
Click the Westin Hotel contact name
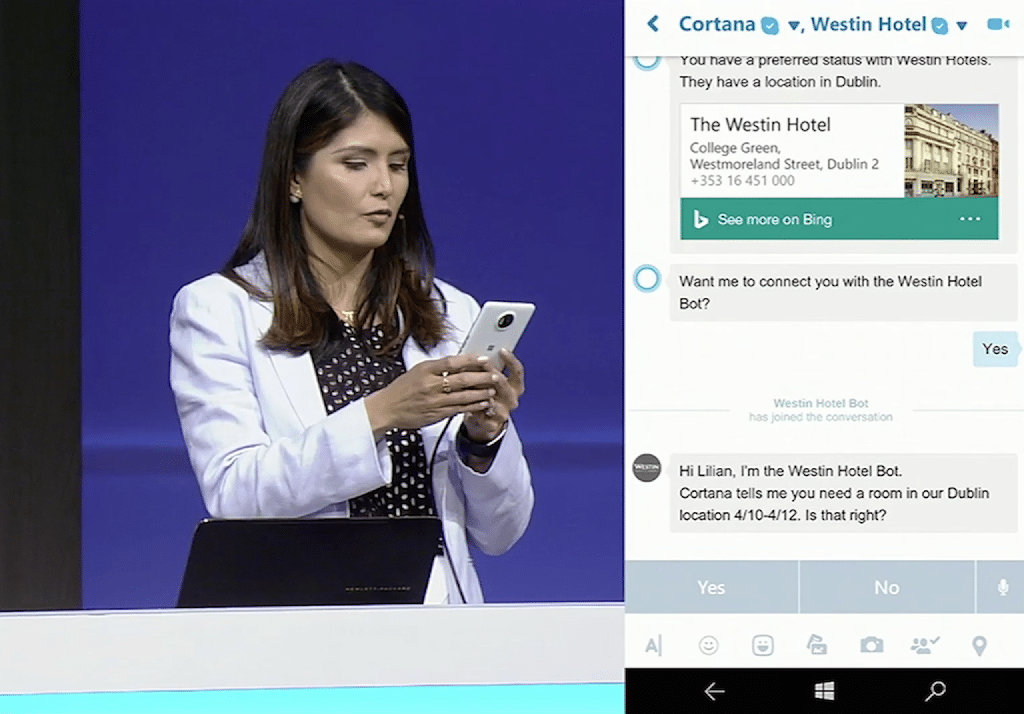point(868,24)
